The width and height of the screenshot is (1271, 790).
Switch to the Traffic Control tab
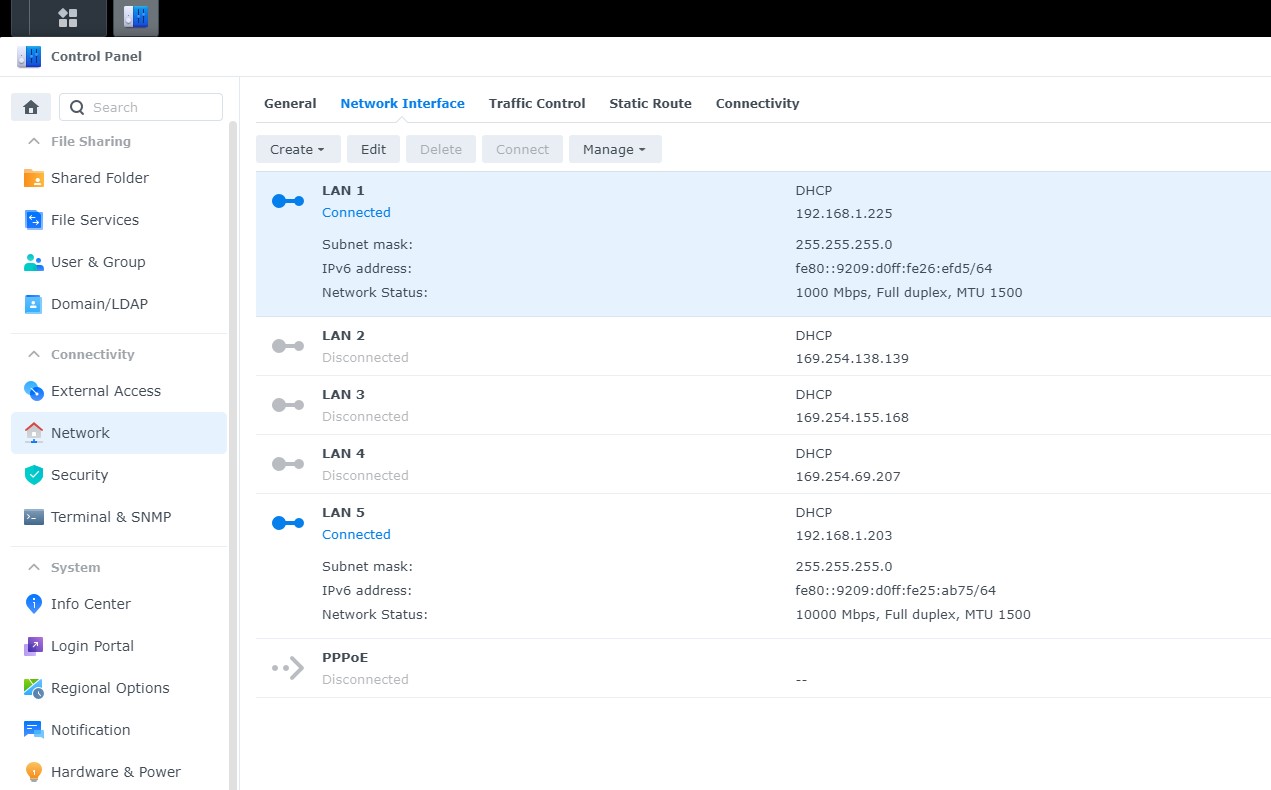pyautogui.click(x=537, y=103)
